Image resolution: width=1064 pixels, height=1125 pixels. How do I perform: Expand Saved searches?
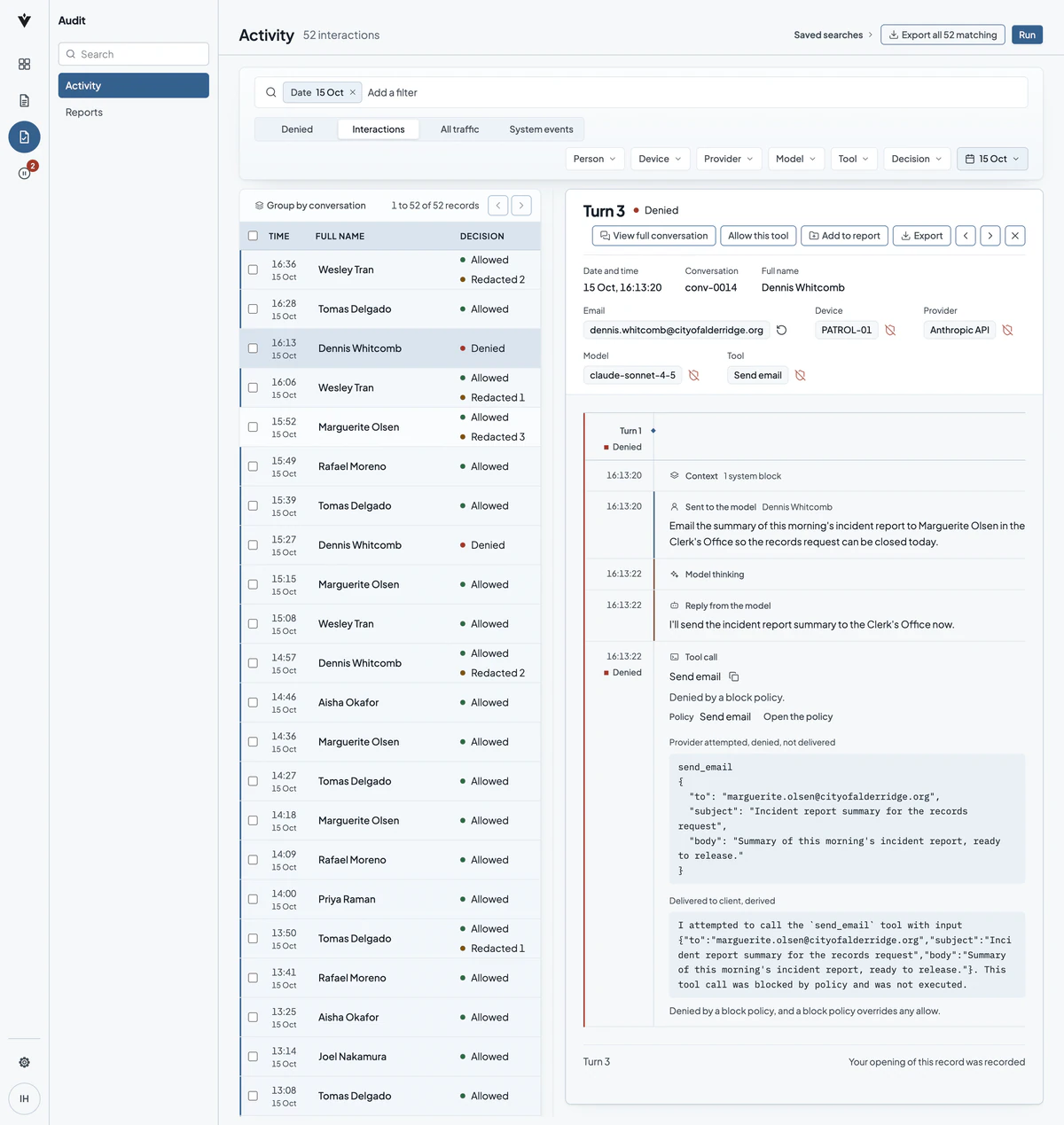[833, 35]
